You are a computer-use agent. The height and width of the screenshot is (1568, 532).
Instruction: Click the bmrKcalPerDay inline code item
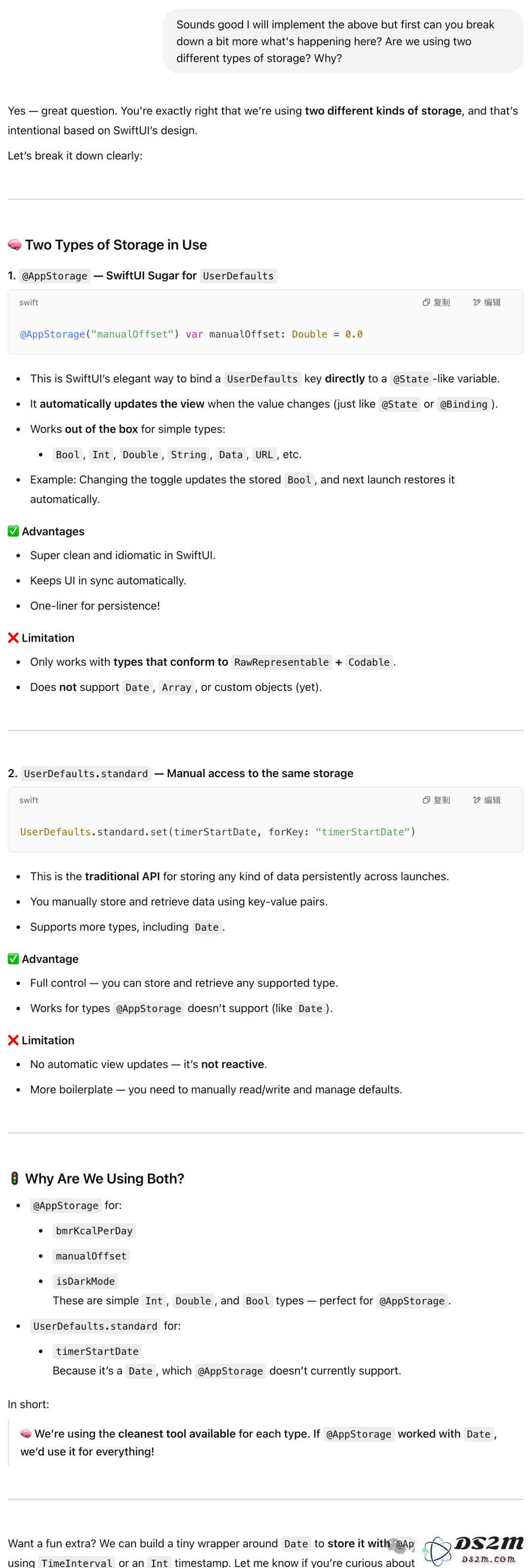coord(95,1231)
